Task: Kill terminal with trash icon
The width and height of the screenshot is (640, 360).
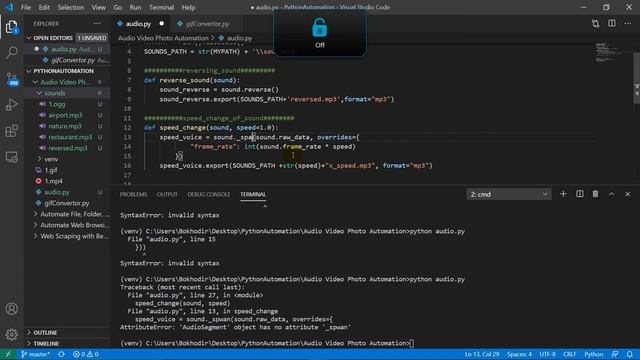Action: (596, 194)
